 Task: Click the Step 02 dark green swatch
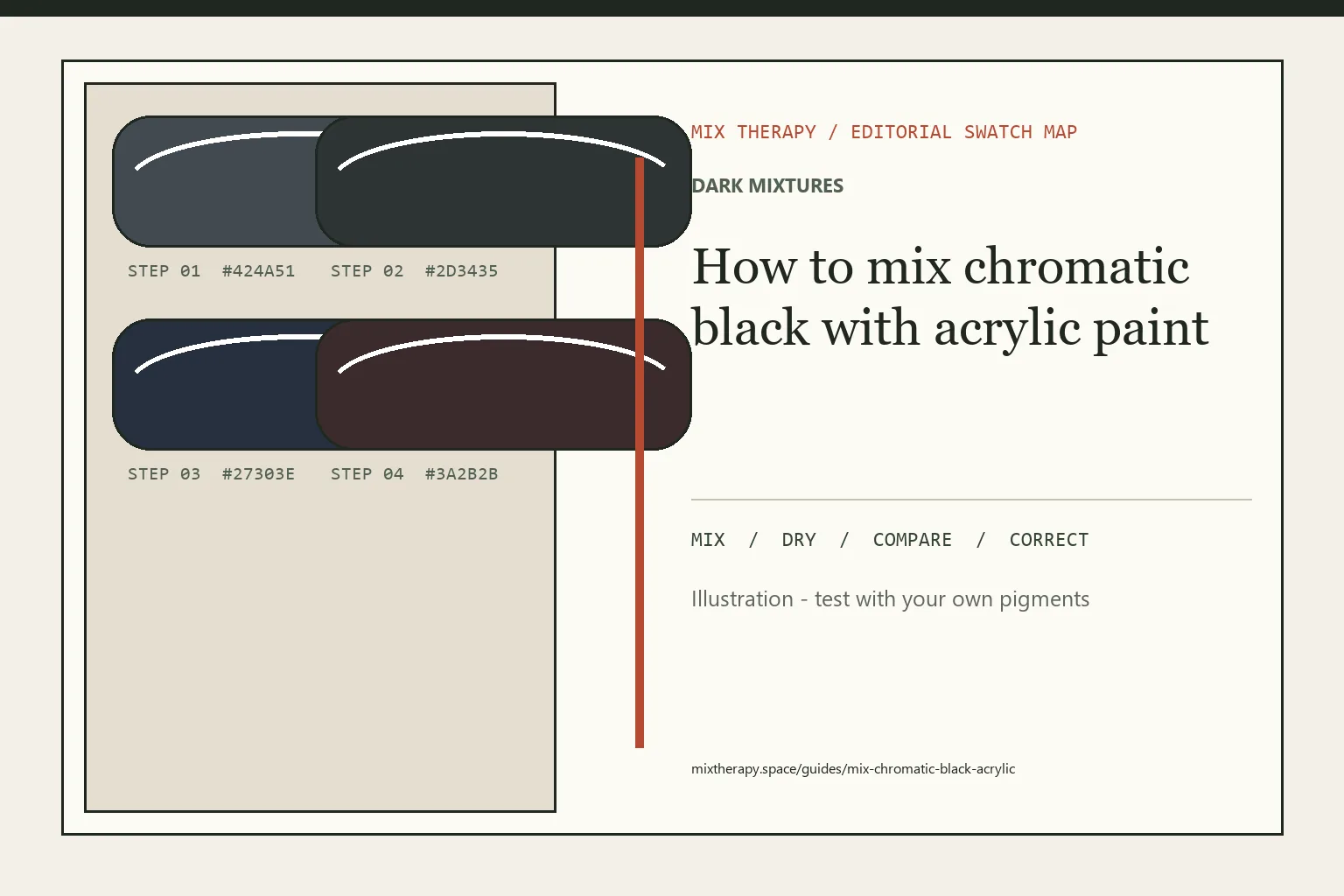(504, 181)
